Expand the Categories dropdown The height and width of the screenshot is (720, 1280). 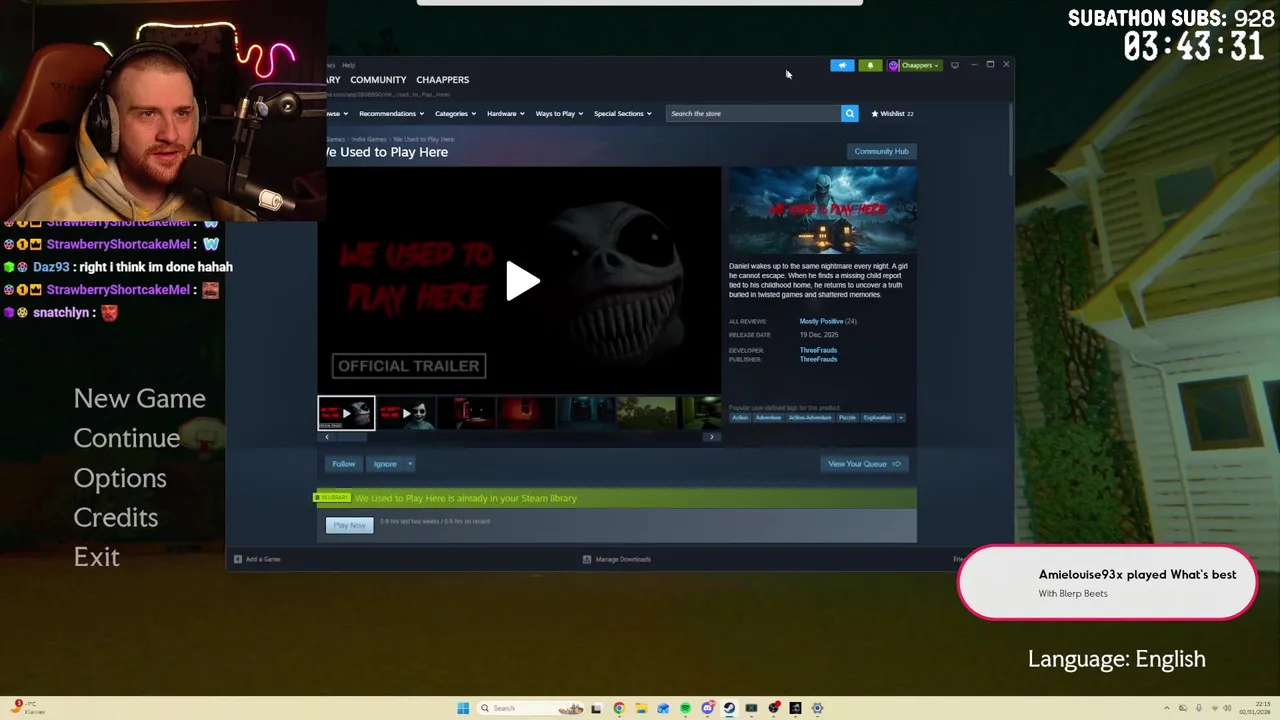(455, 113)
